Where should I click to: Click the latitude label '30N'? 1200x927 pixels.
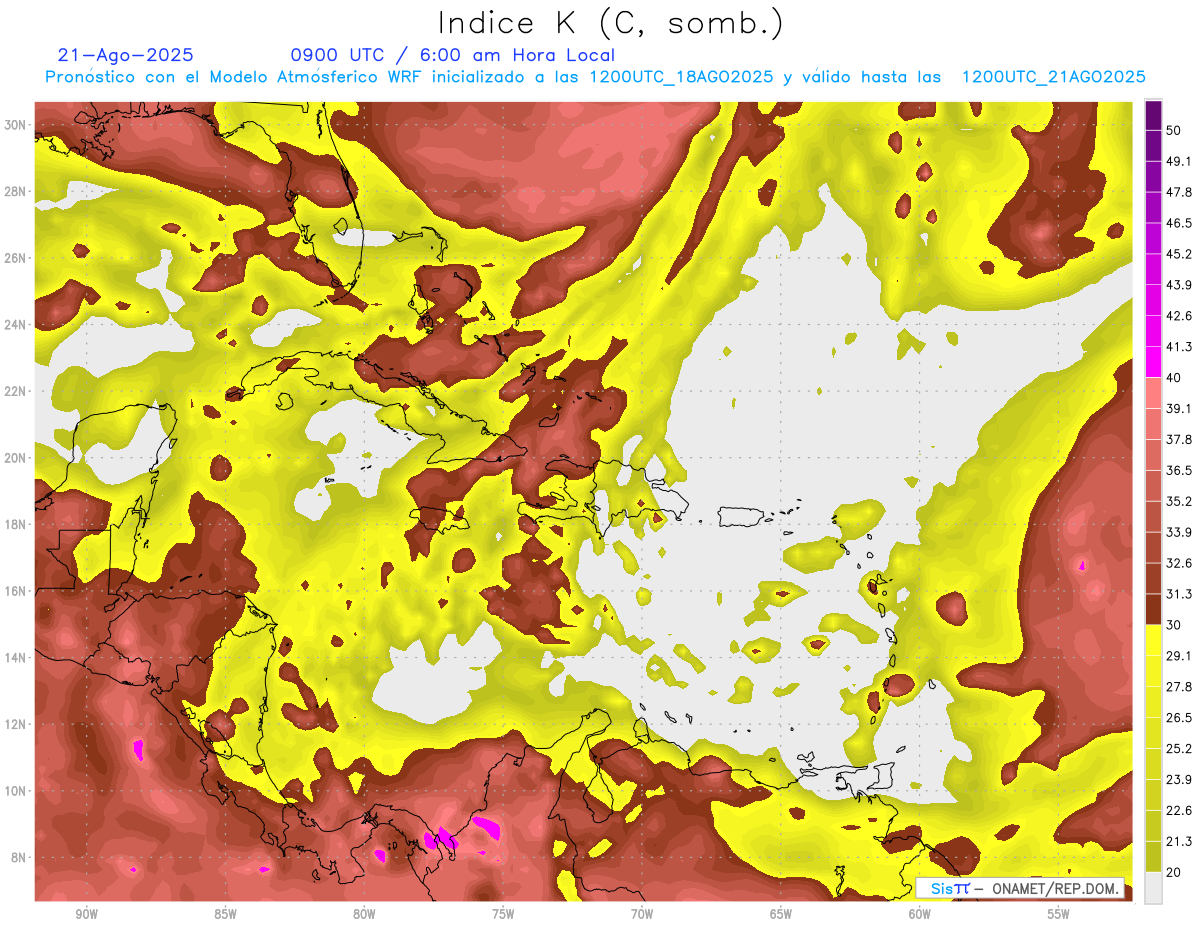tap(14, 125)
